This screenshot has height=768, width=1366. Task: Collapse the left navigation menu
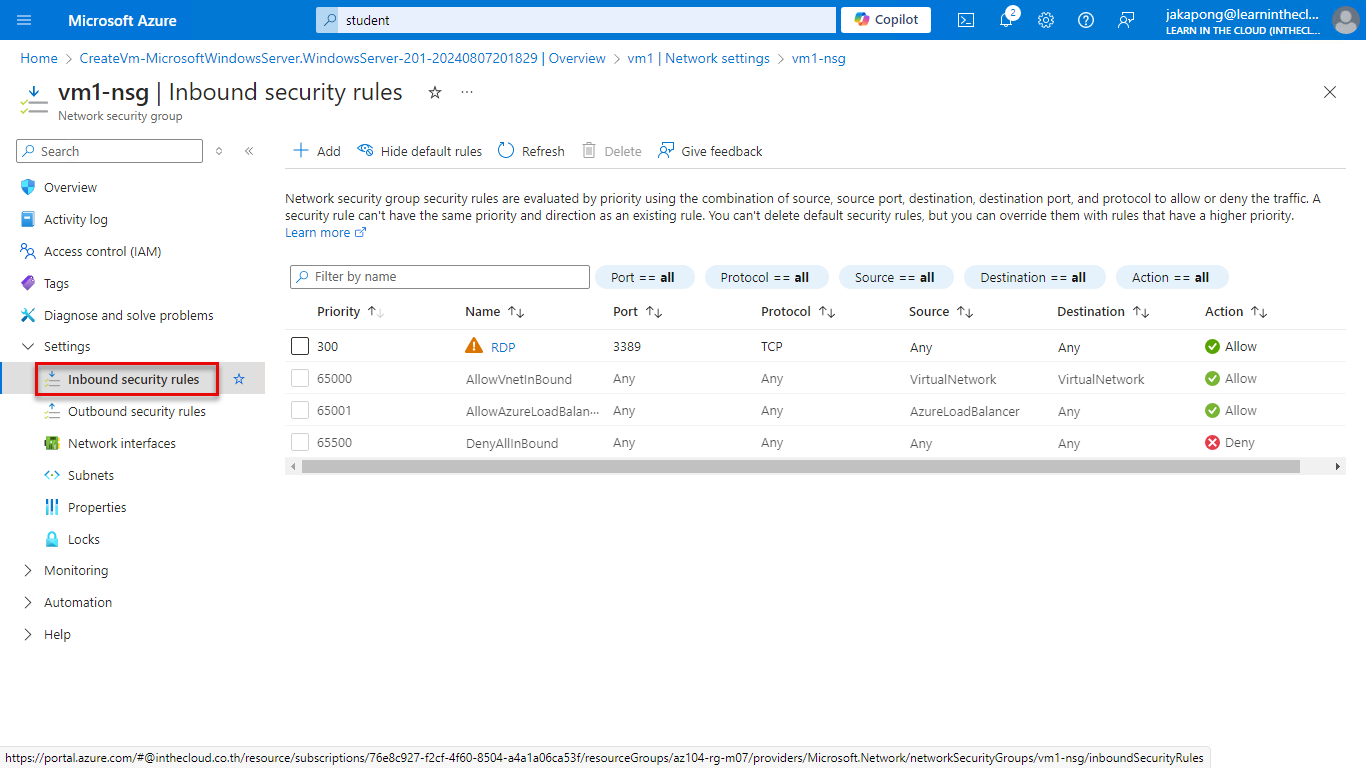[249, 151]
